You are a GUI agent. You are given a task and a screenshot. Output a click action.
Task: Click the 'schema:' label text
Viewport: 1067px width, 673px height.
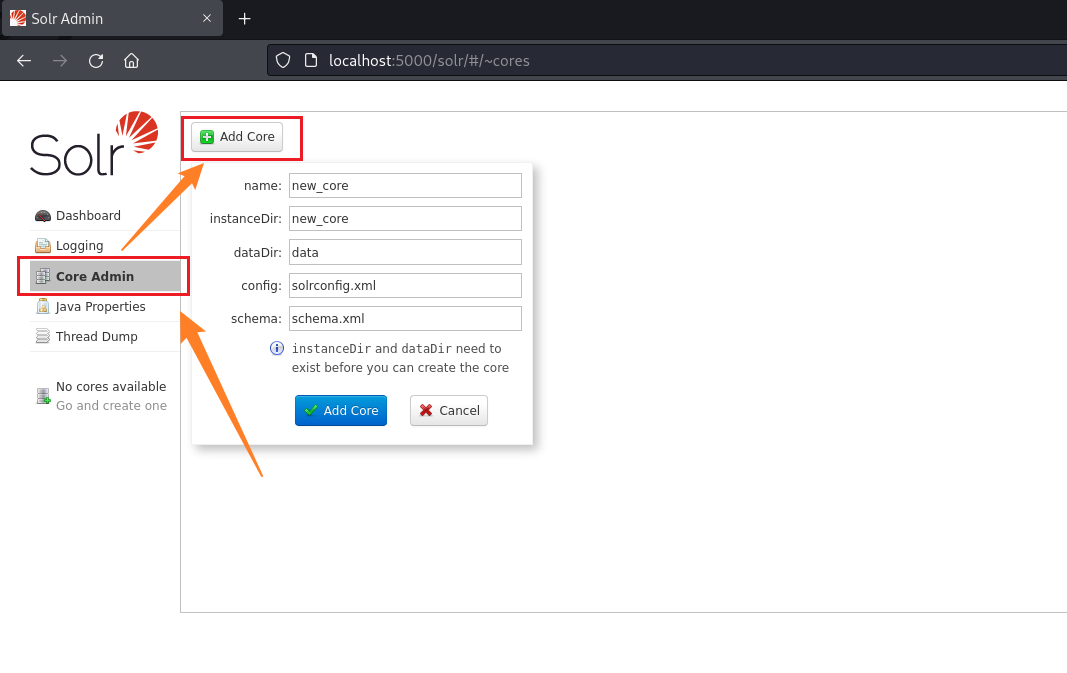click(x=256, y=318)
